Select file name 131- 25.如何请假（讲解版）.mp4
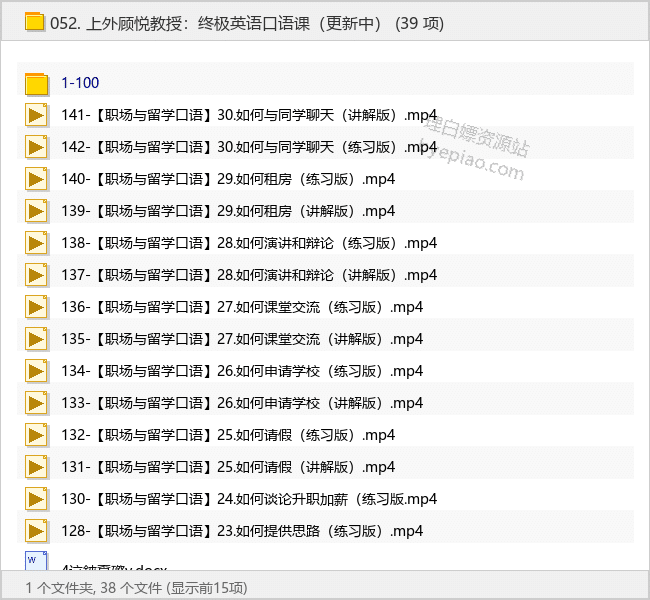Image resolution: width=650 pixels, height=600 pixels. (228, 467)
